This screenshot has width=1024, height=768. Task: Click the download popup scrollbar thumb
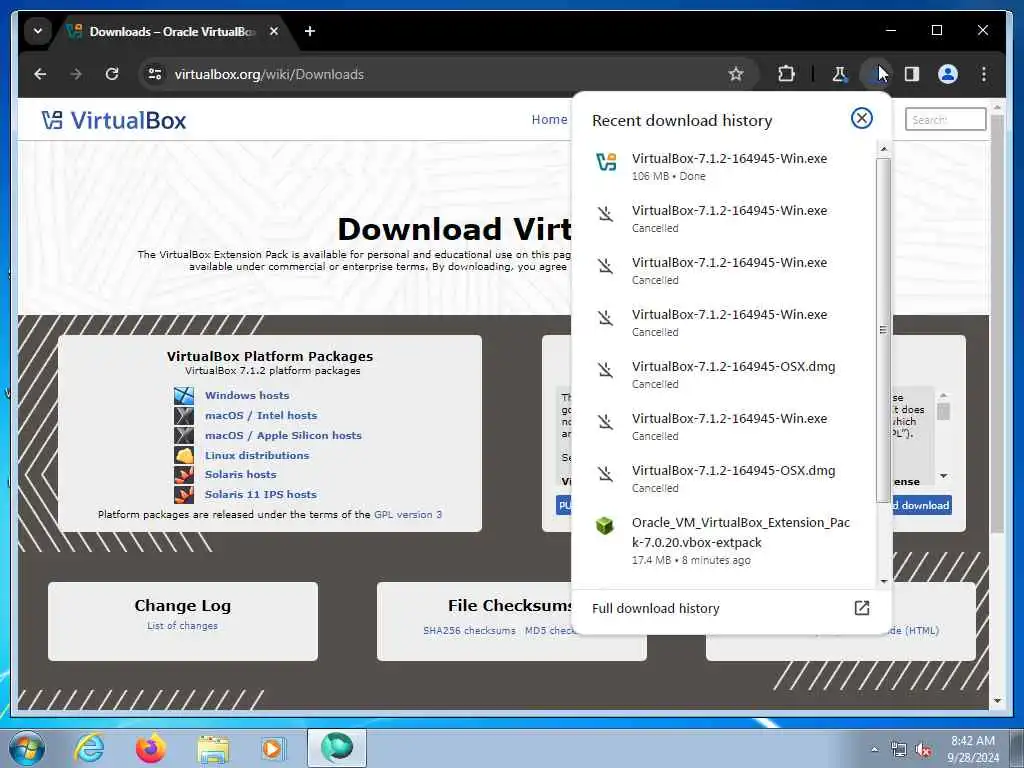(883, 330)
